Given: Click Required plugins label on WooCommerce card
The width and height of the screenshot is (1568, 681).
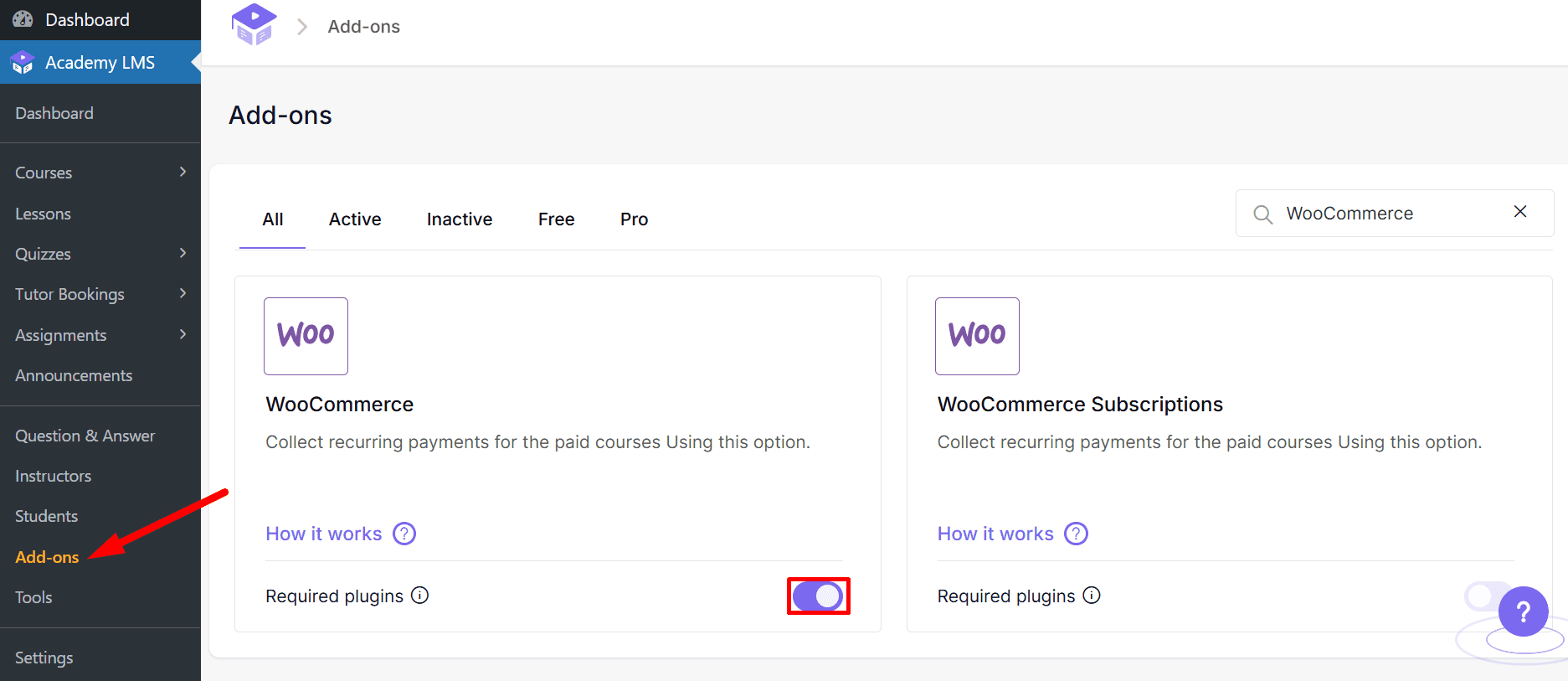Looking at the screenshot, I should [x=335, y=596].
